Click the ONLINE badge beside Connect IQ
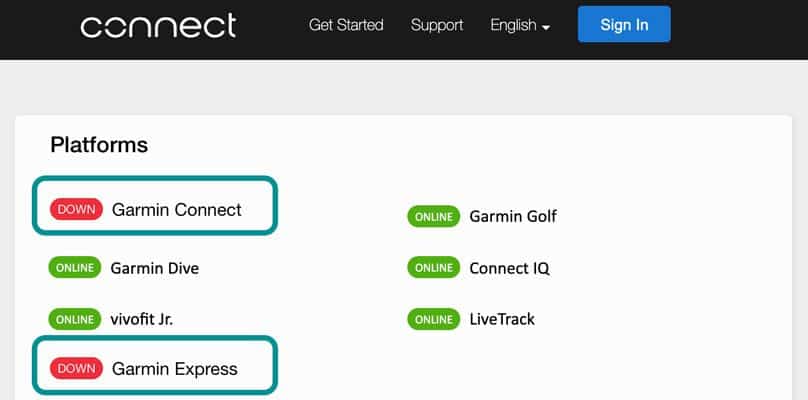 tap(433, 268)
